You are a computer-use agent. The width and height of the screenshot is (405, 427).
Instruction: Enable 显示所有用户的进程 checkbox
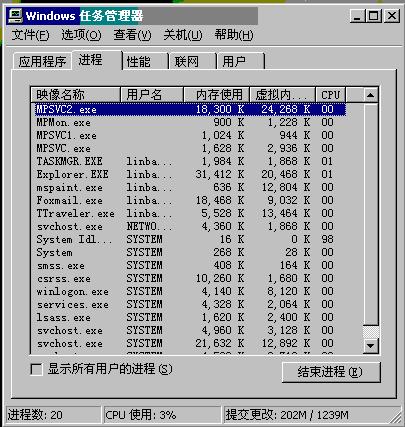pos(36,369)
